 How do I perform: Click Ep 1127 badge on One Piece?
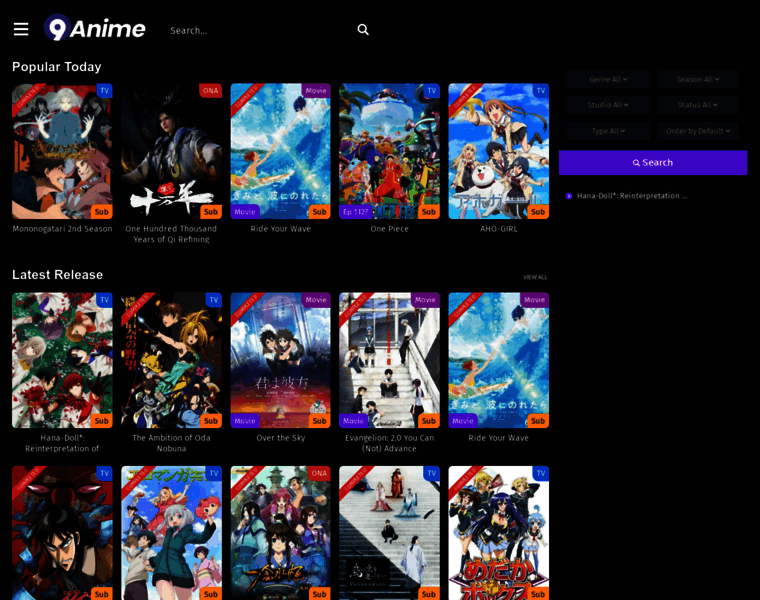[x=356, y=212]
